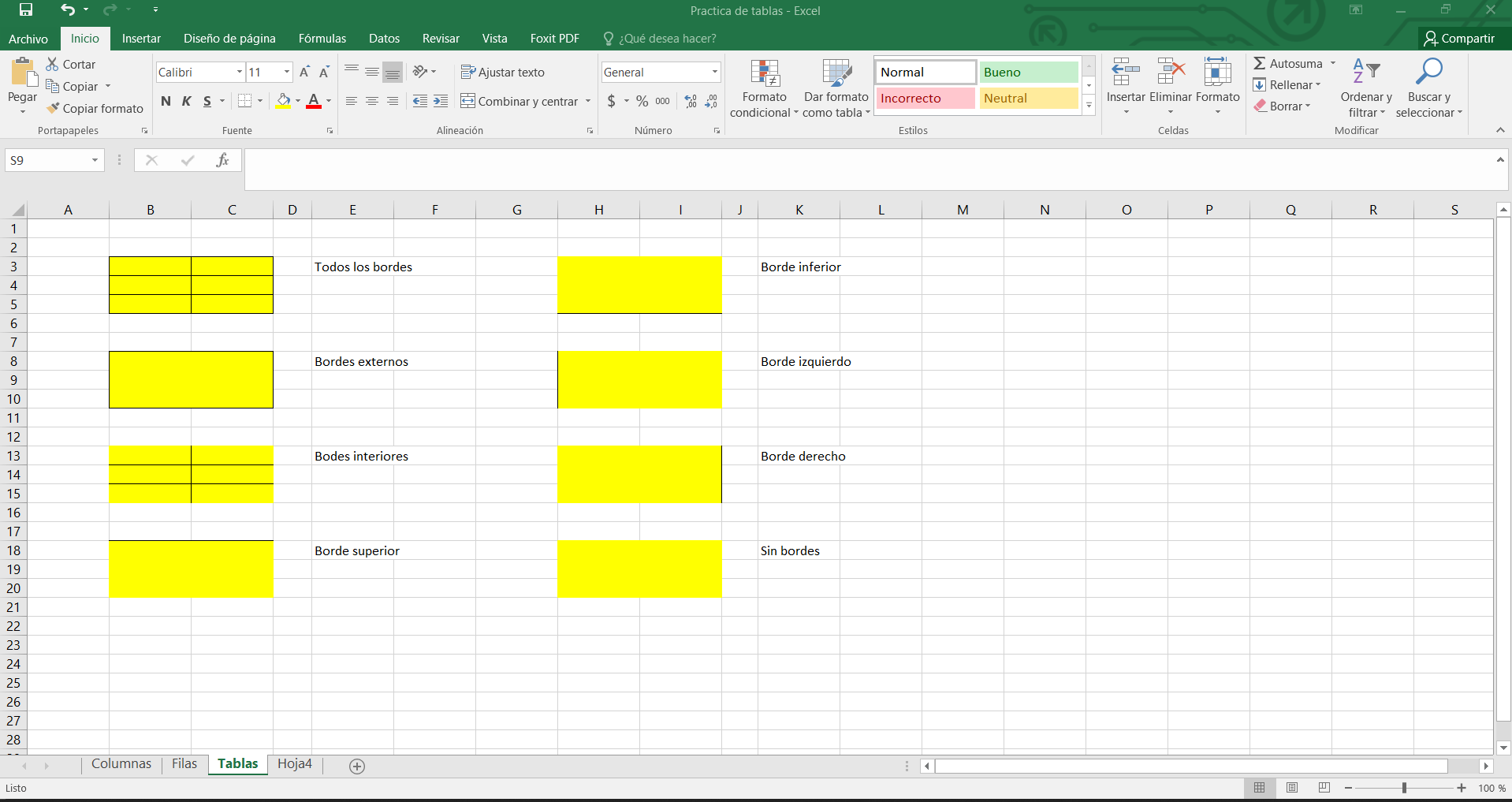
Task: Click the Undo arrow icon
Action: 68,10
